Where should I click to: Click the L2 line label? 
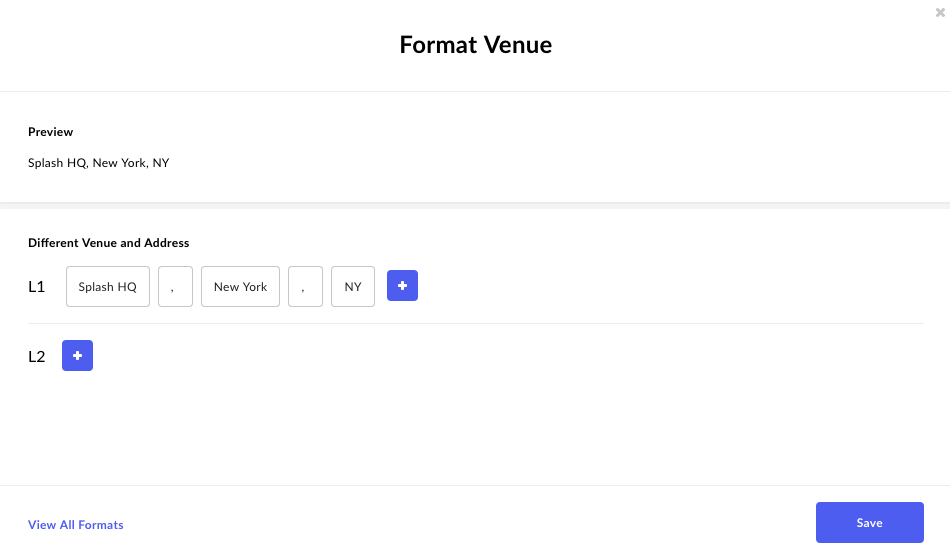pyautogui.click(x=36, y=356)
